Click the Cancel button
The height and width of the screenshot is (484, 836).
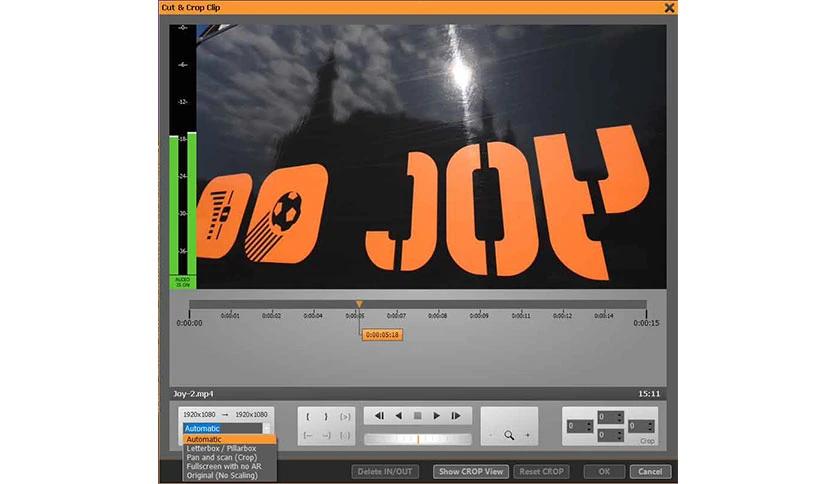click(650, 471)
